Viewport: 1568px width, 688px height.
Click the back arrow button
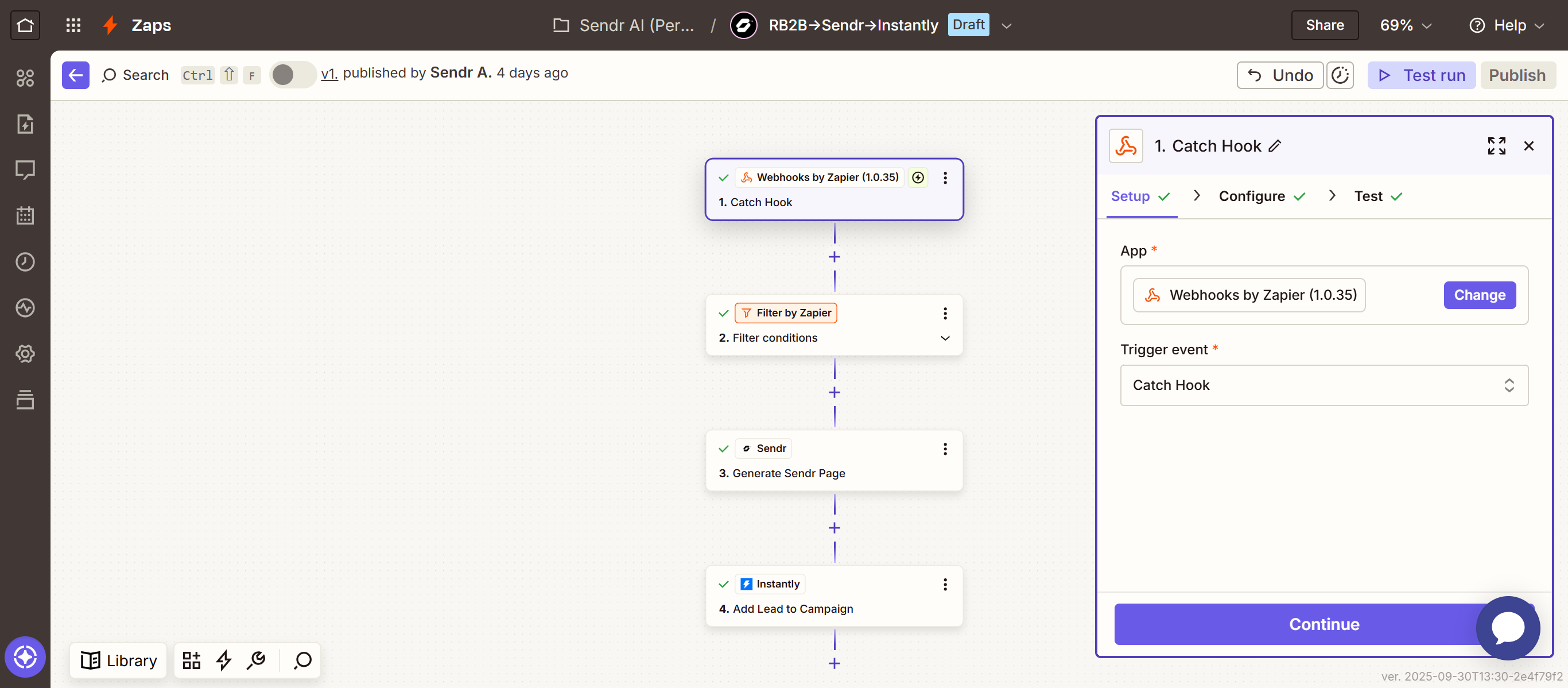[x=76, y=75]
